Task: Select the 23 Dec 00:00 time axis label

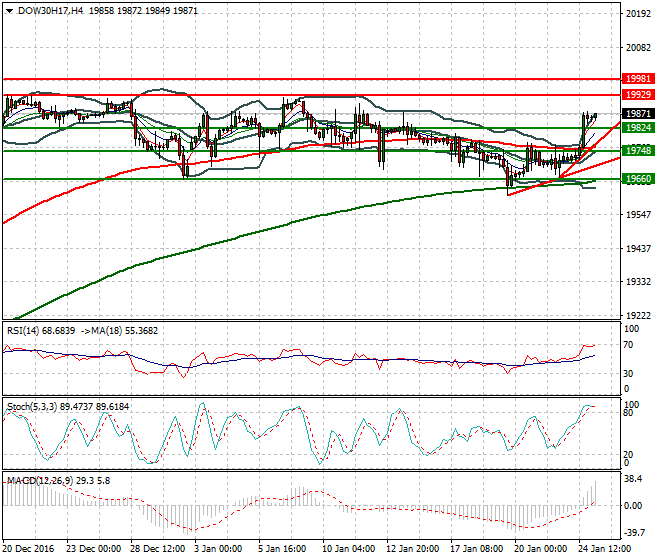Action: pyautogui.click(x=93, y=549)
